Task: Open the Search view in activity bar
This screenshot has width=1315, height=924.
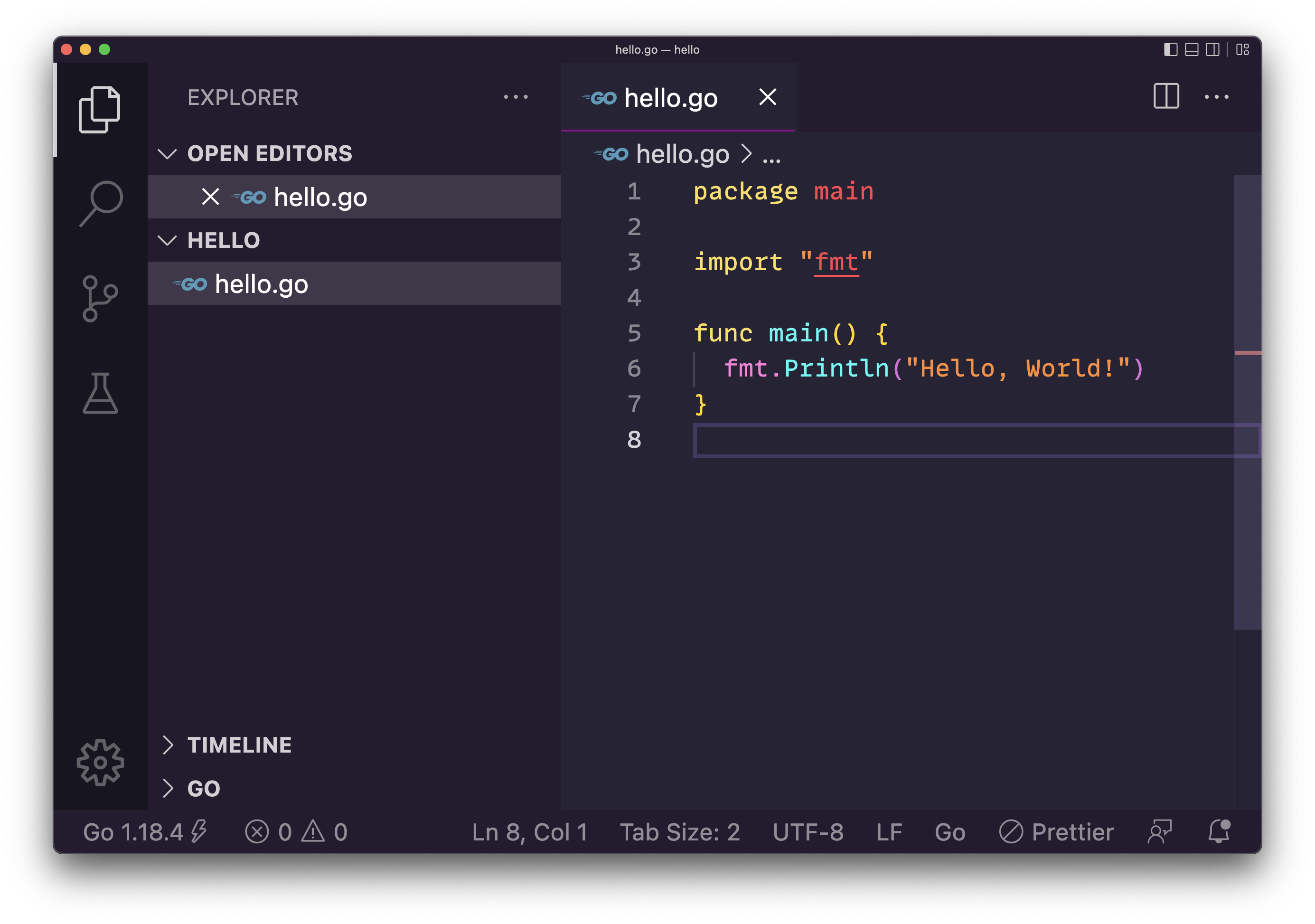Action: (101, 203)
